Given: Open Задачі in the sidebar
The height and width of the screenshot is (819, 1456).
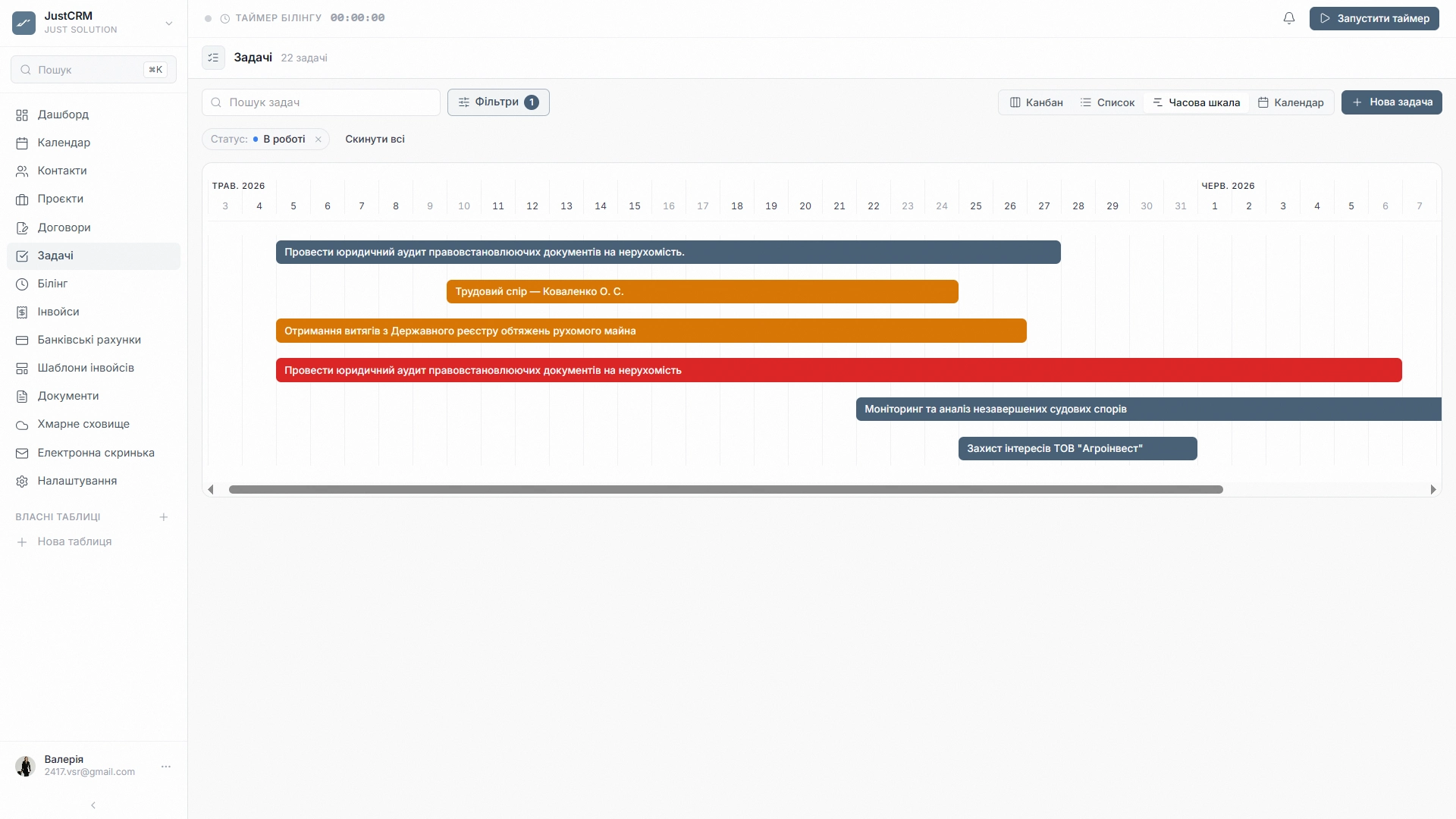Looking at the screenshot, I should pyautogui.click(x=94, y=256).
